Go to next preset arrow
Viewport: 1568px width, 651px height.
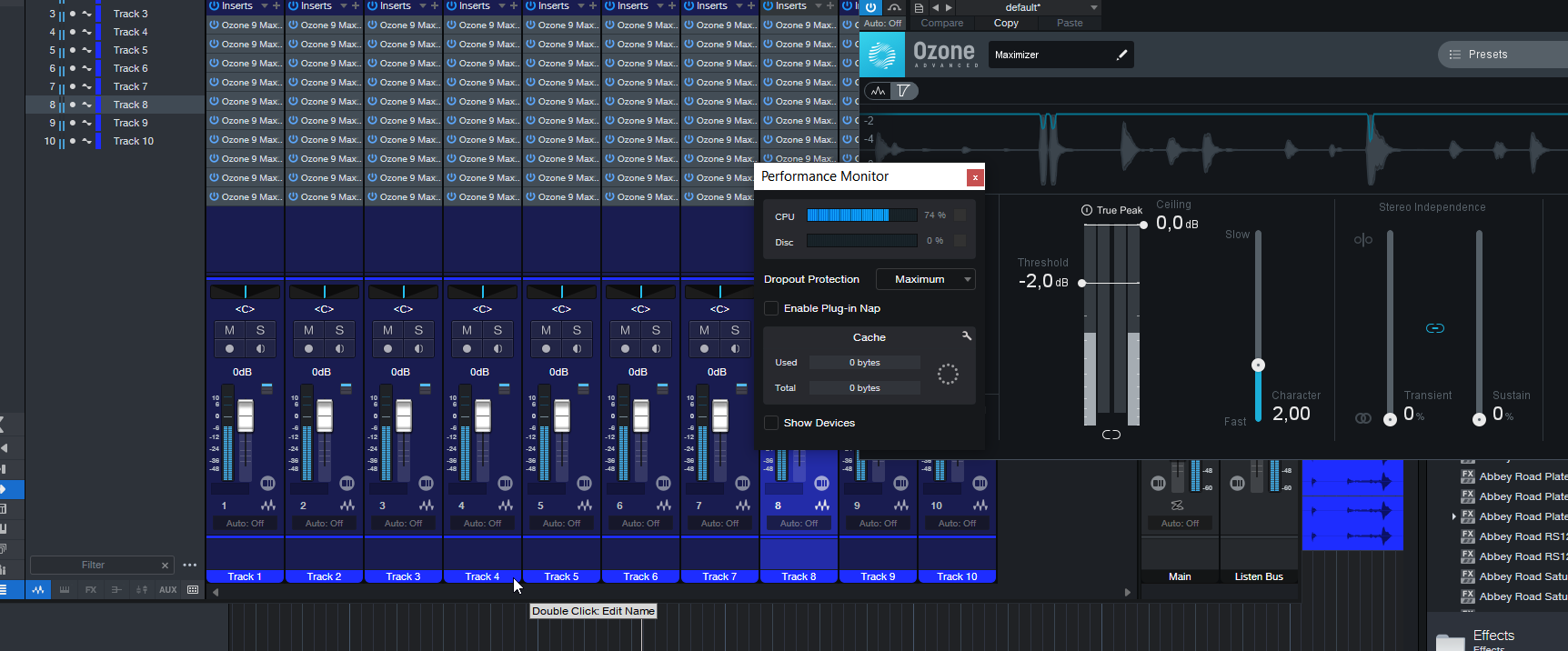click(949, 7)
